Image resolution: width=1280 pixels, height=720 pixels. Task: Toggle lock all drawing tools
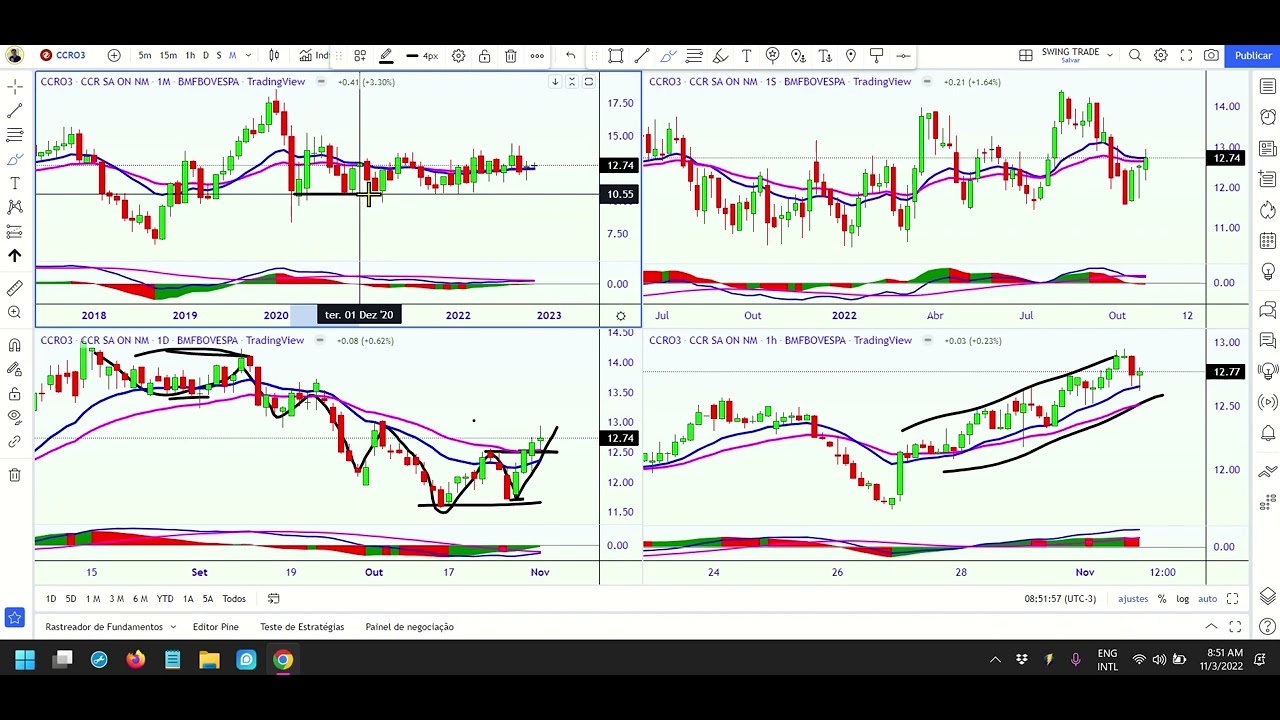[x=15, y=393]
